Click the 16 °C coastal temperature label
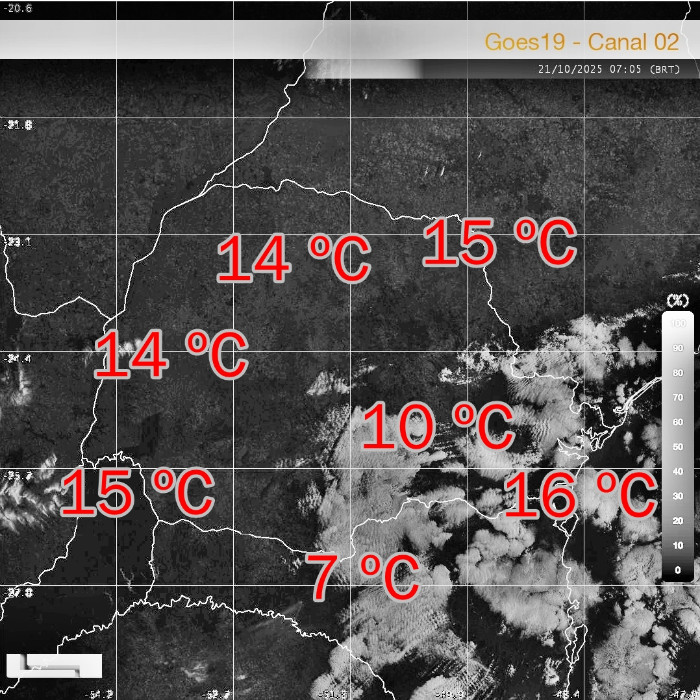This screenshot has height=700, width=700. point(579,497)
